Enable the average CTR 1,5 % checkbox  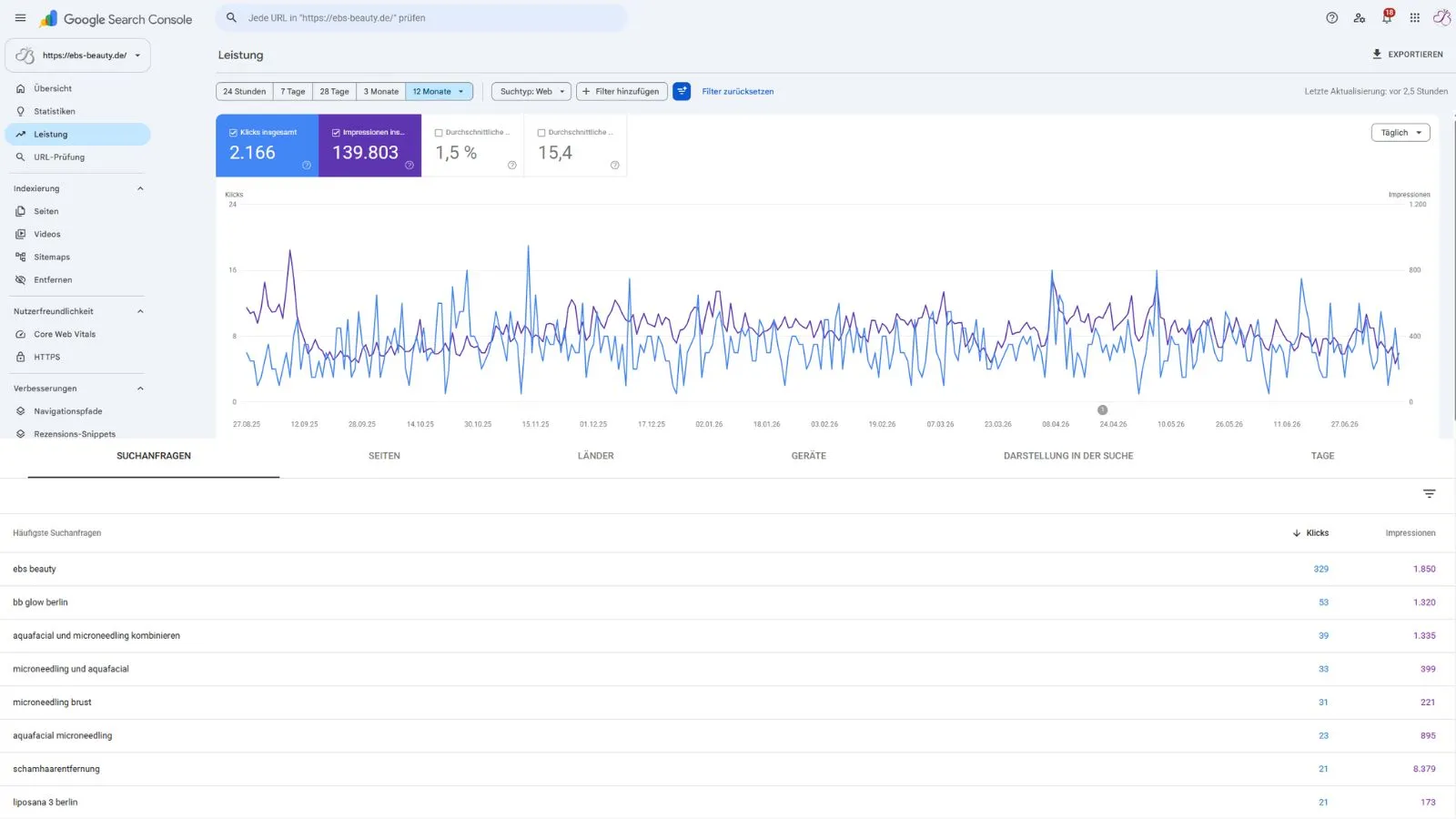(439, 133)
